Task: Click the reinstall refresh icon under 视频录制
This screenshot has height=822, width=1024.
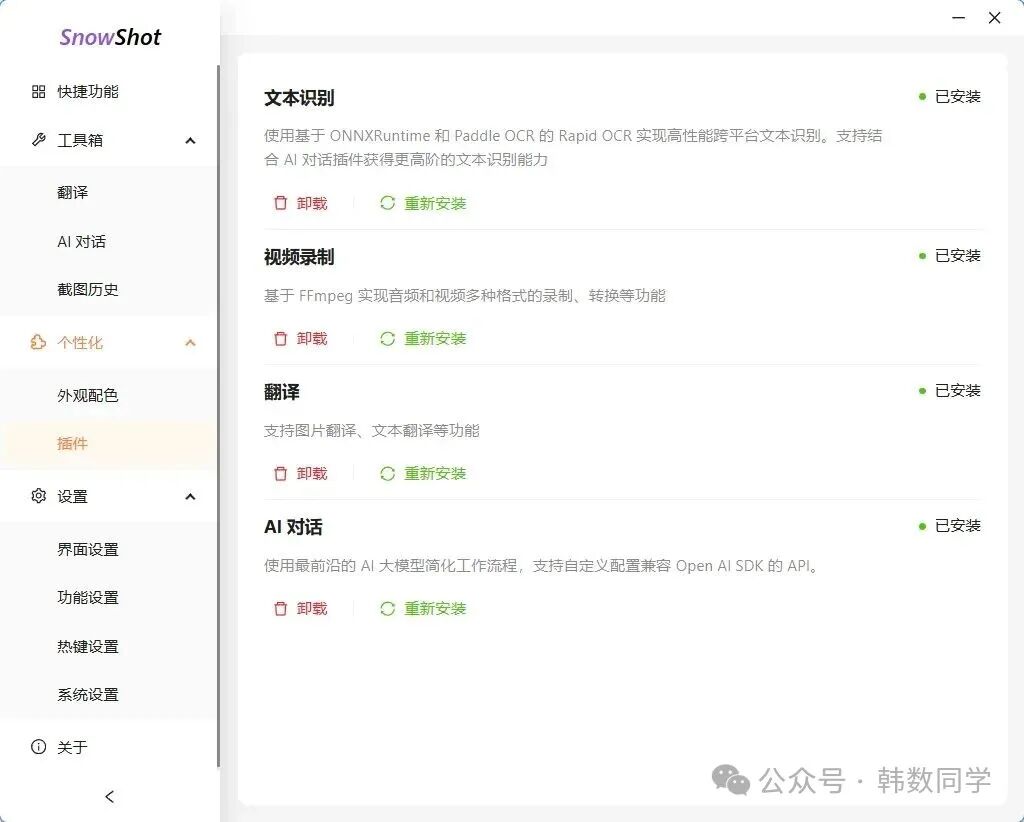Action: coord(387,338)
